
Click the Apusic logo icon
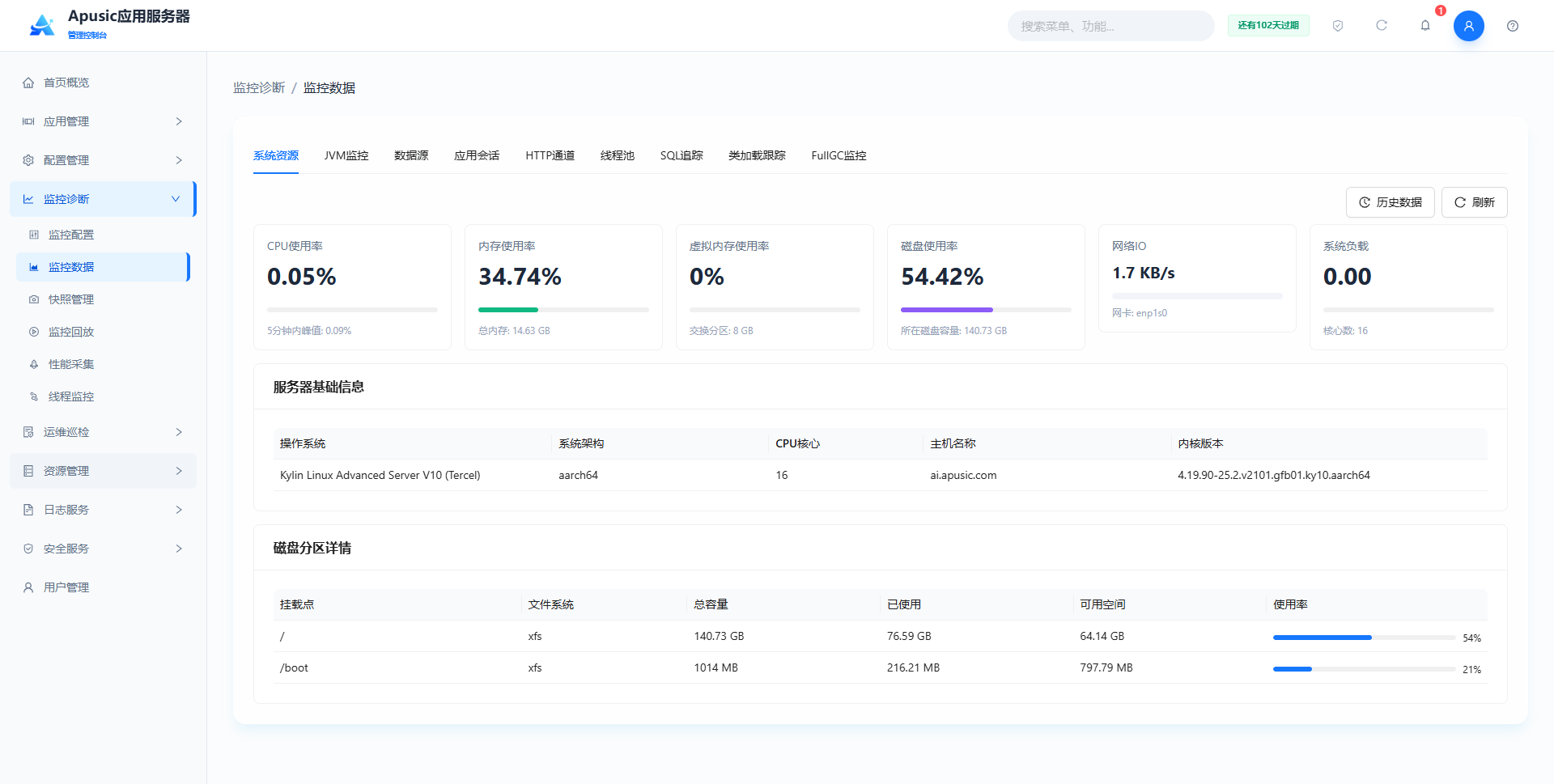42,26
